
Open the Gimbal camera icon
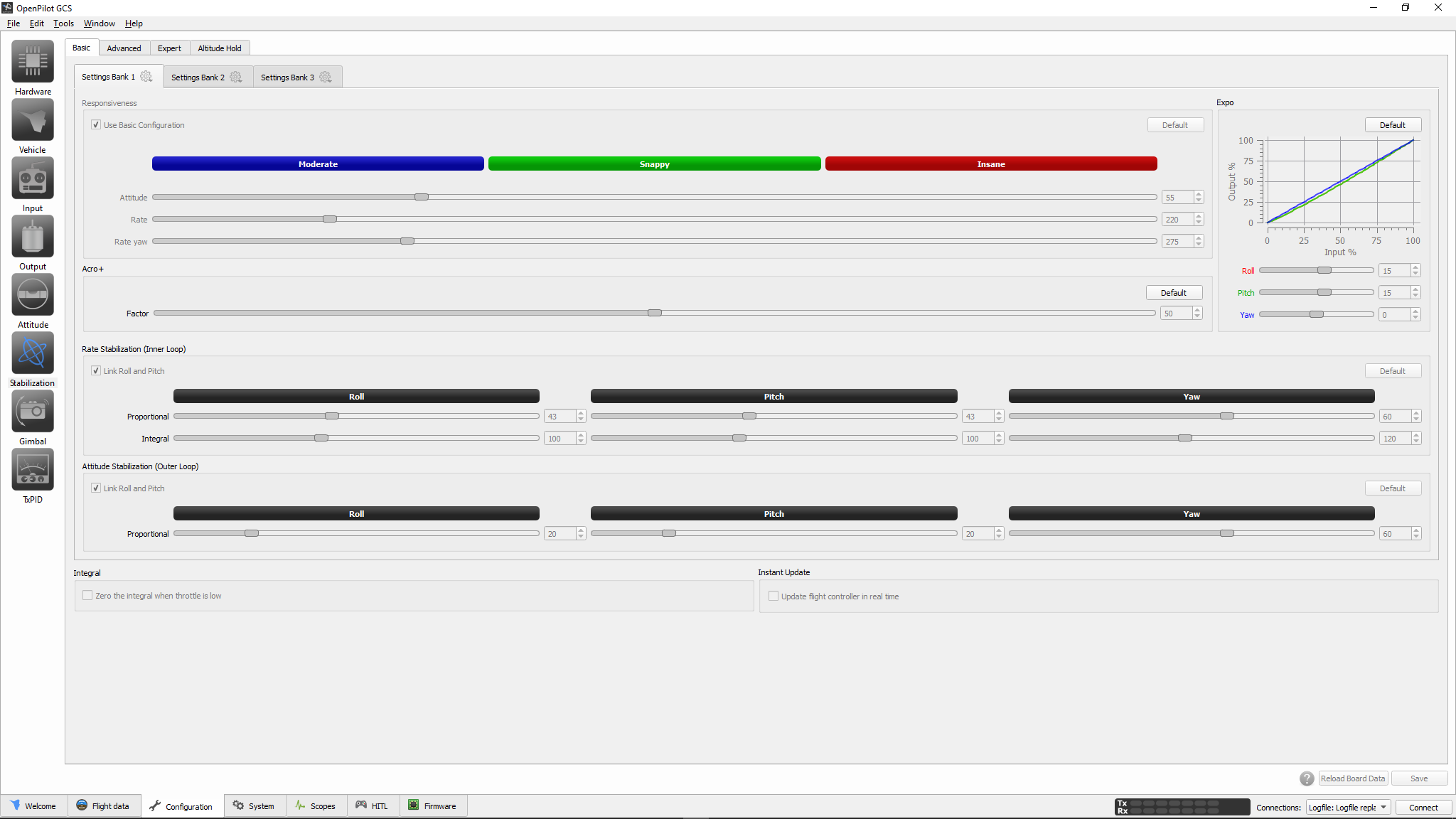pyautogui.click(x=33, y=412)
